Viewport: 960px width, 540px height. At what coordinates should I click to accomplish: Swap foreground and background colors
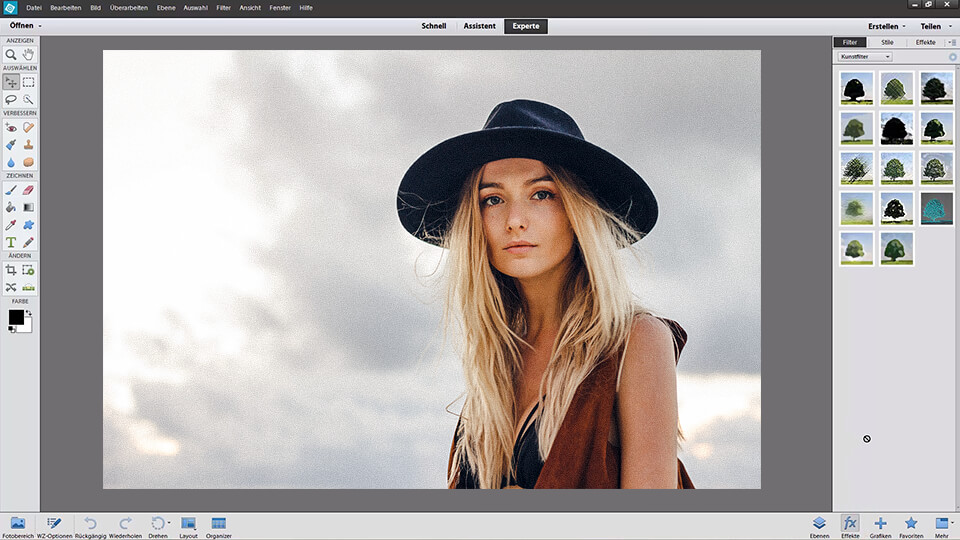(29, 313)
